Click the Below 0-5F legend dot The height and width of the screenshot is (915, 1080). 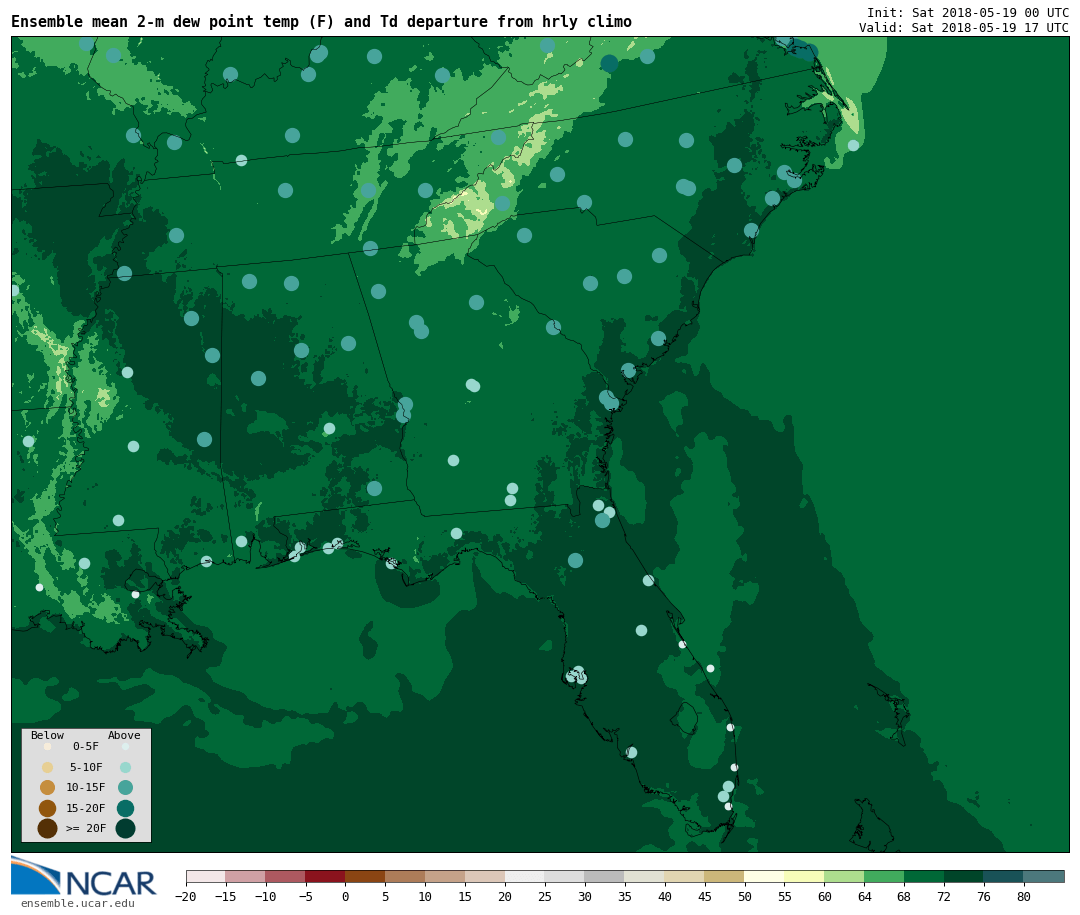[x=48, y=746]
